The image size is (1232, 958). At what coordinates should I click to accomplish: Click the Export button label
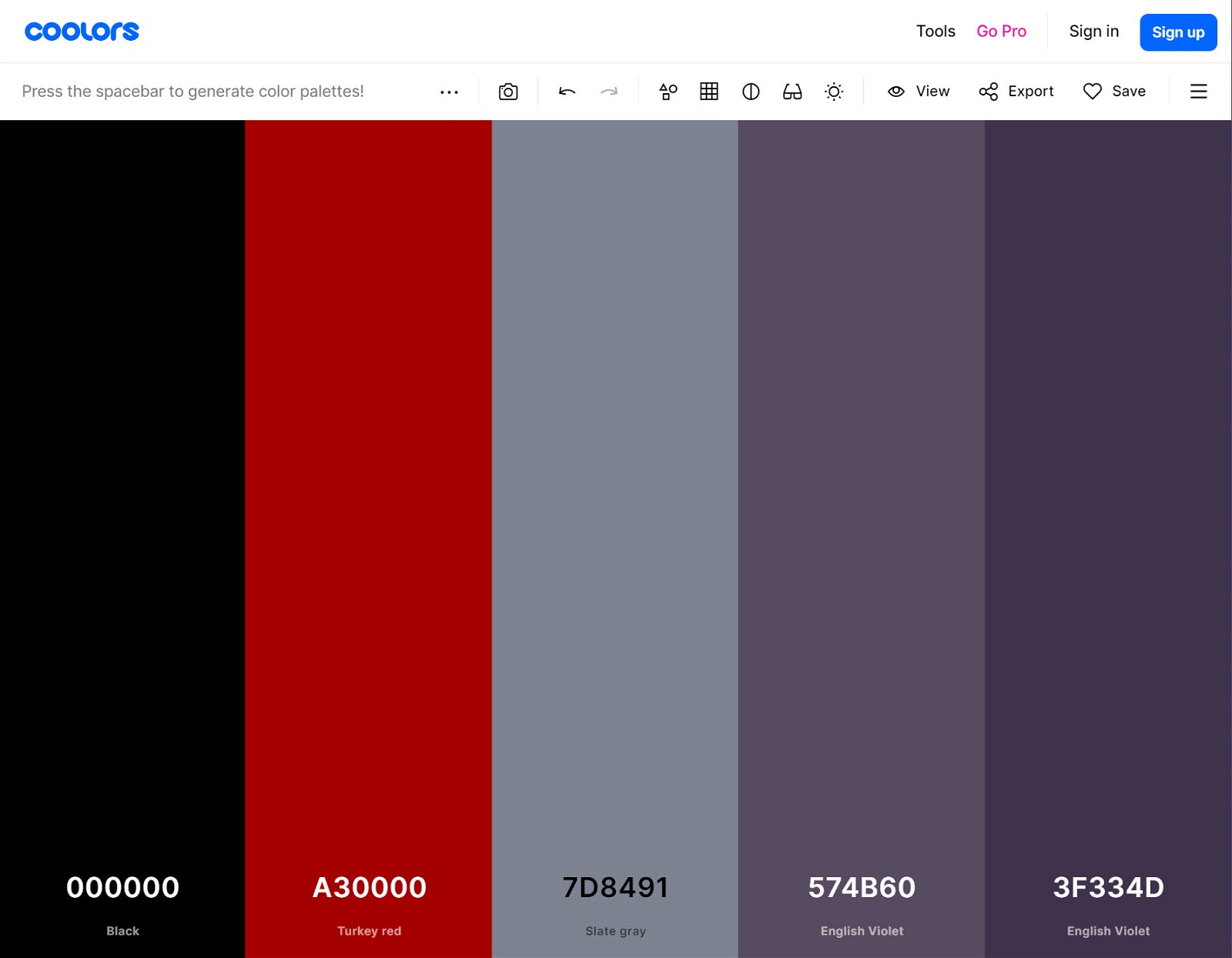[x=1031, y=92]
